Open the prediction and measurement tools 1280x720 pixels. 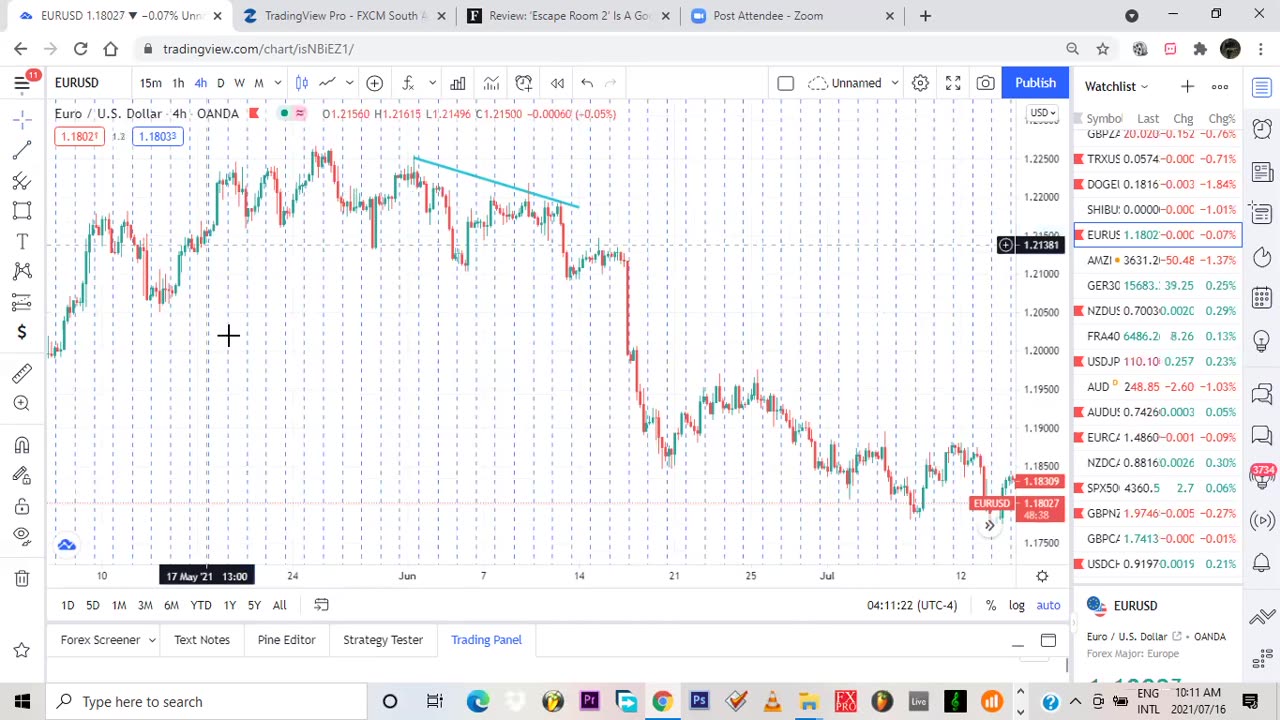tap(22, 302)
